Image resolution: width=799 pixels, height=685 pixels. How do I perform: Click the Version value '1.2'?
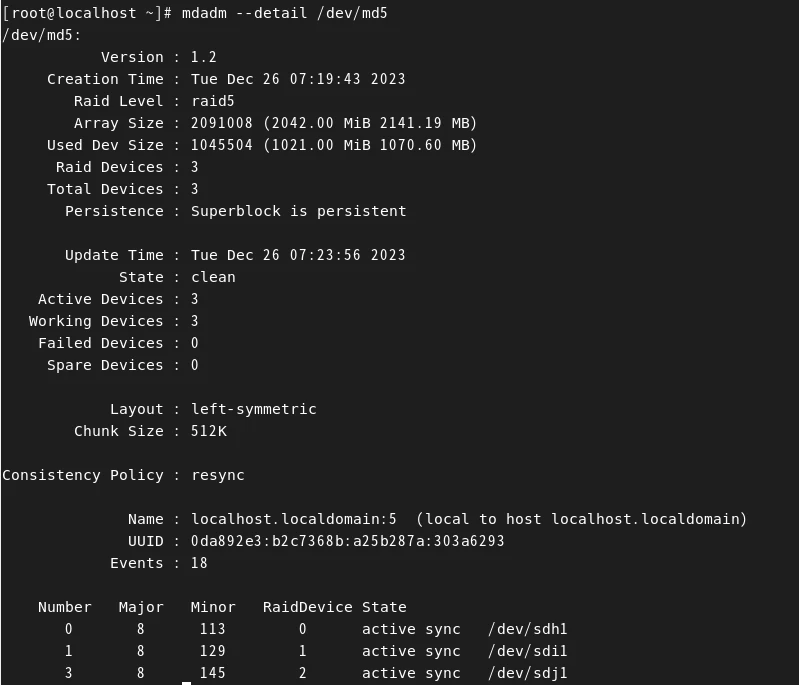coord(204,57)
